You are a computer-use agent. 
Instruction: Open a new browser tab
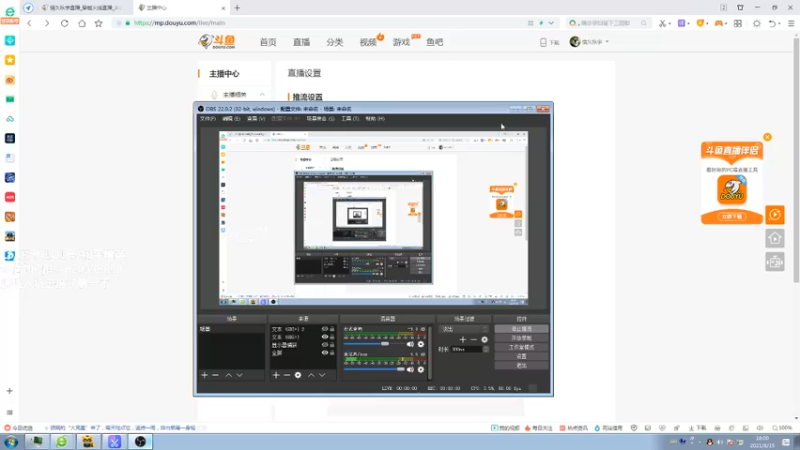[237, 8]
